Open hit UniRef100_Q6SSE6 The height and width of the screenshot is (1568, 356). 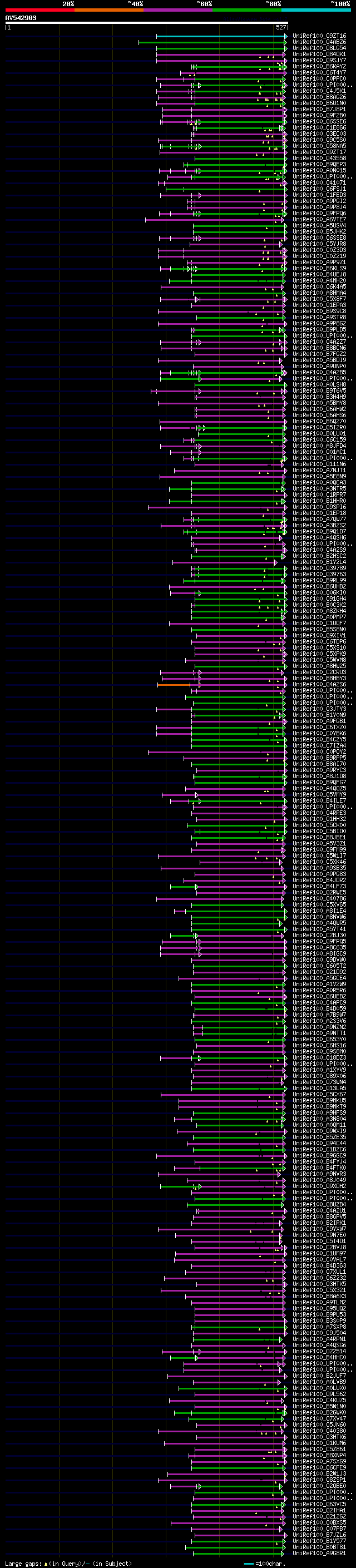click(319, 122)
